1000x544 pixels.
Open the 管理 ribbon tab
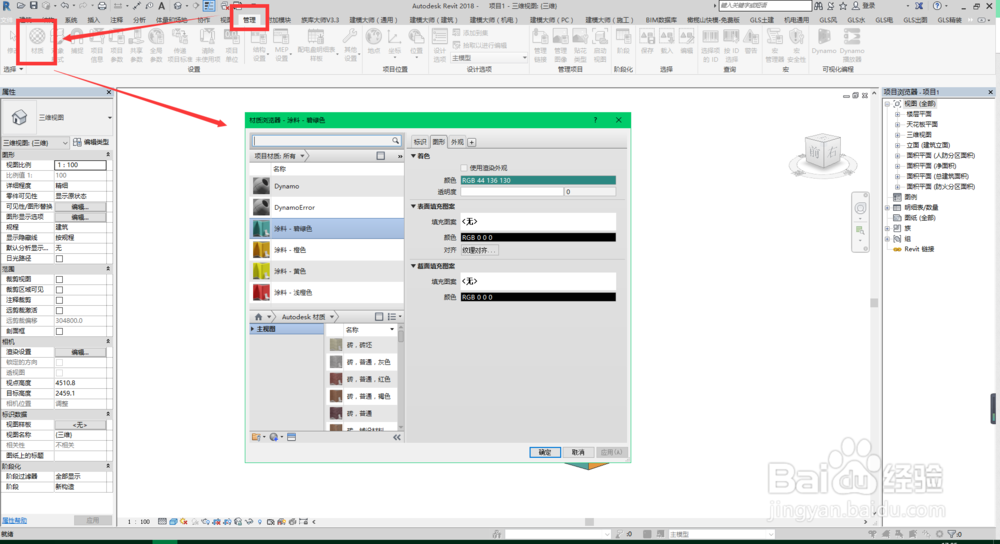(x=249, y=20)
